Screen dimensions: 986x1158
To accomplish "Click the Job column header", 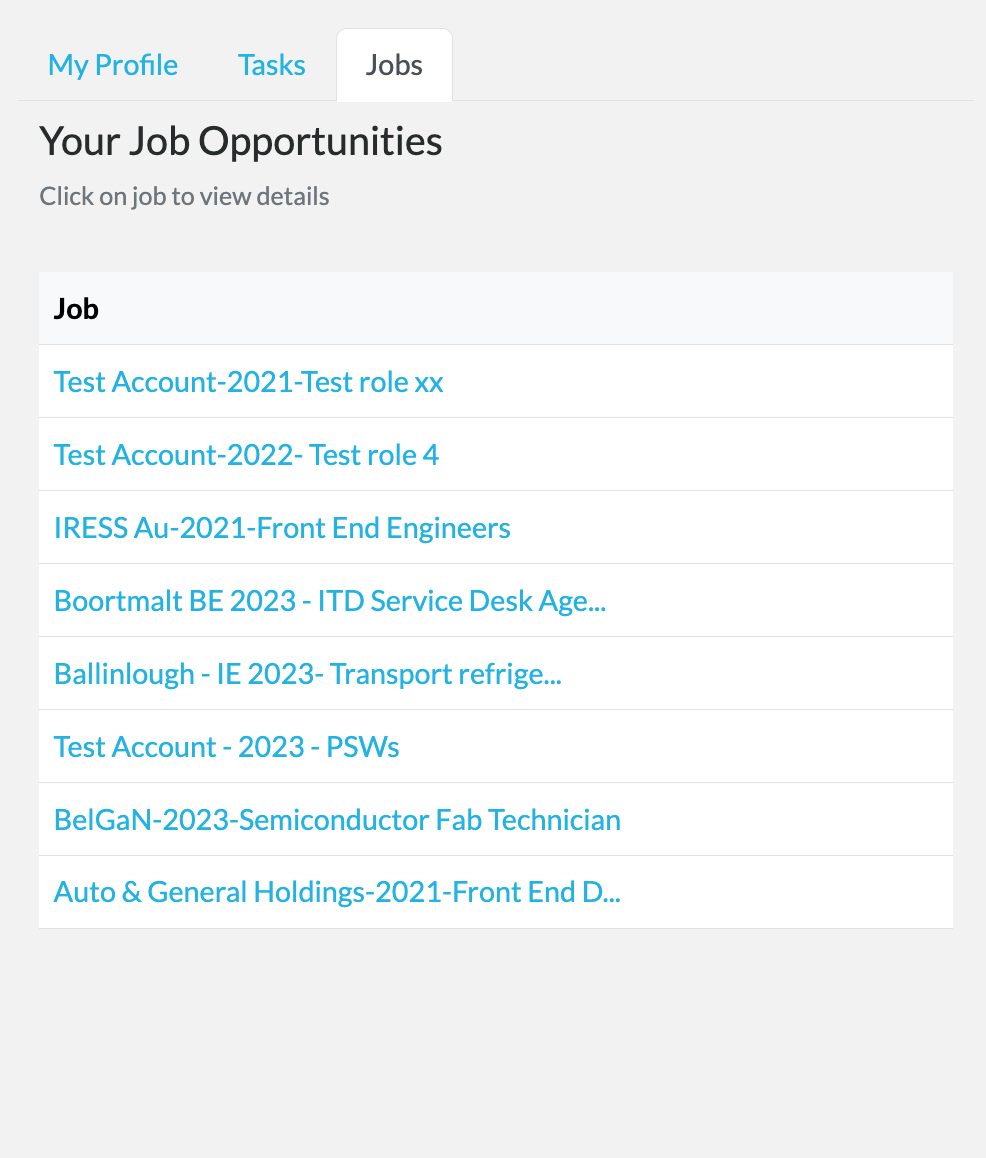I will pyautogui.click(x=75, y=308).
